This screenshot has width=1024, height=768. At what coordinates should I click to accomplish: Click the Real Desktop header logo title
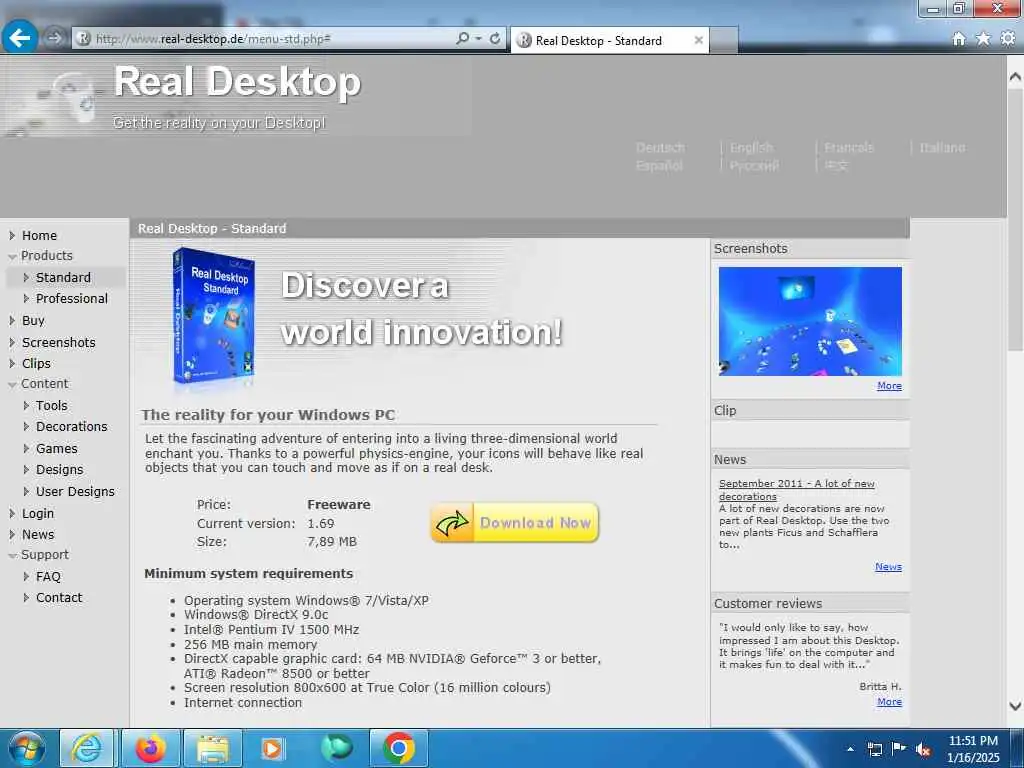[237, 82]
